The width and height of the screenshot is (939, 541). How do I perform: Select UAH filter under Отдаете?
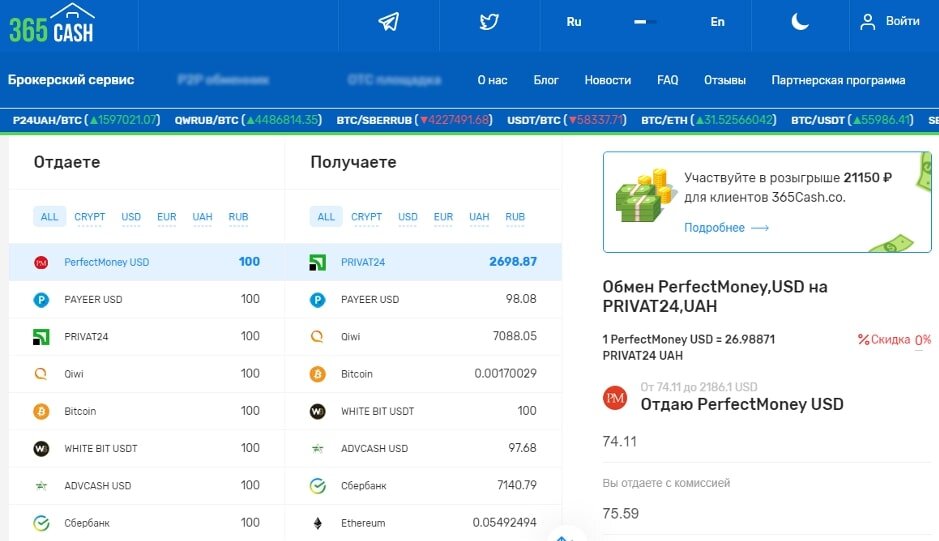tap(202, 217)
